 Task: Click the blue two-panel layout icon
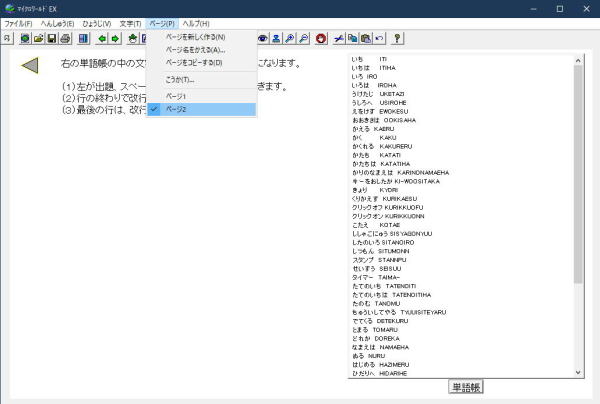tap(83, 38)
